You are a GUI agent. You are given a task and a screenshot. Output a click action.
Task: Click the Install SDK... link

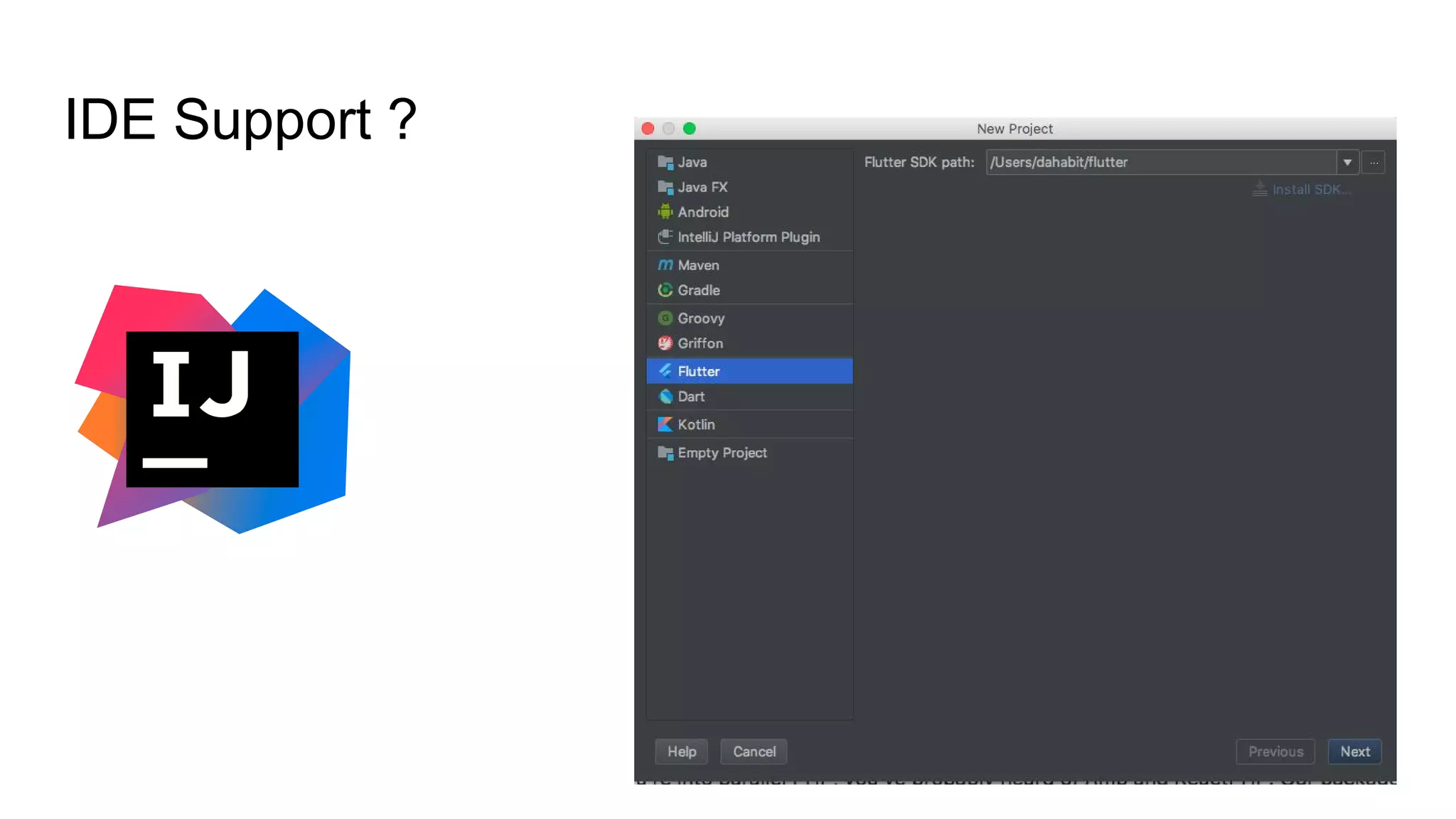pos(1312,190)
